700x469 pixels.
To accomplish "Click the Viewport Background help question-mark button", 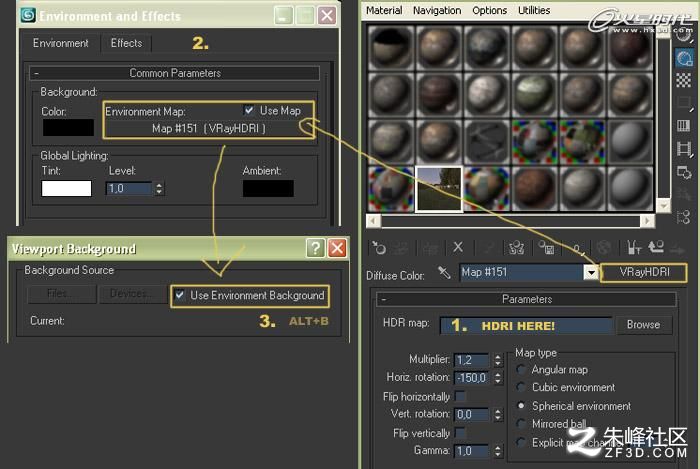I will (315, 248).
